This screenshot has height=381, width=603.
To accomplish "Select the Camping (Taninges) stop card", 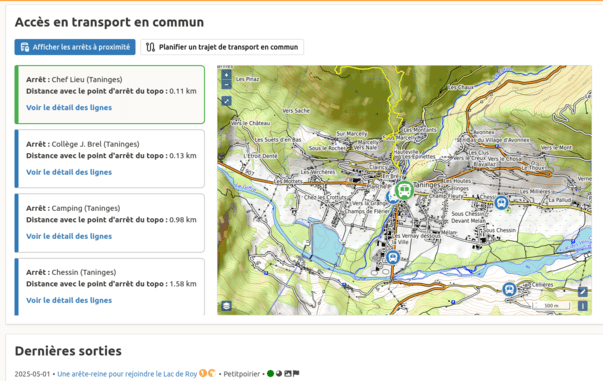I will (110, 223).
